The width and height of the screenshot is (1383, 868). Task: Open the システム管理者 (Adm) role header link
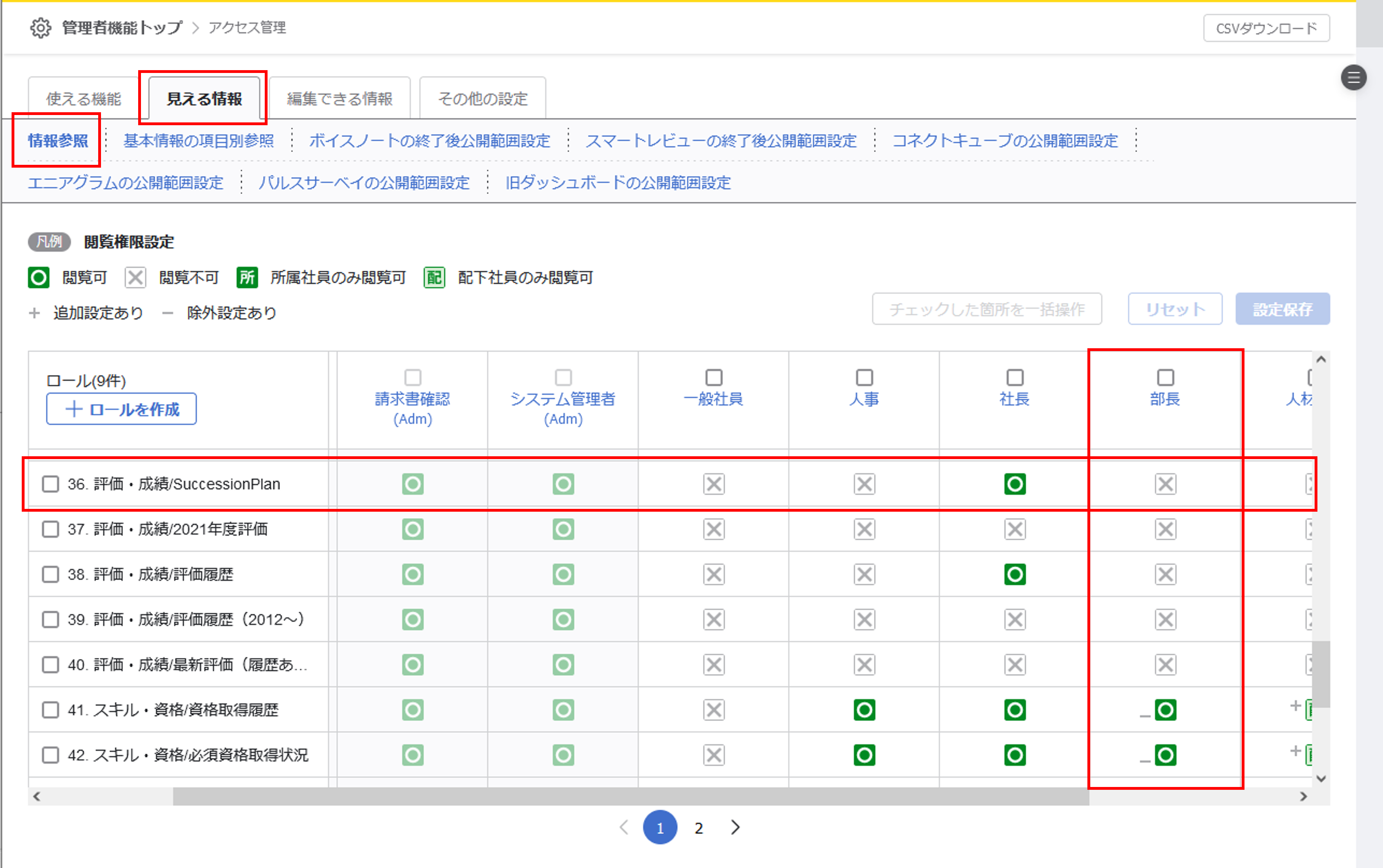point(563,409)
